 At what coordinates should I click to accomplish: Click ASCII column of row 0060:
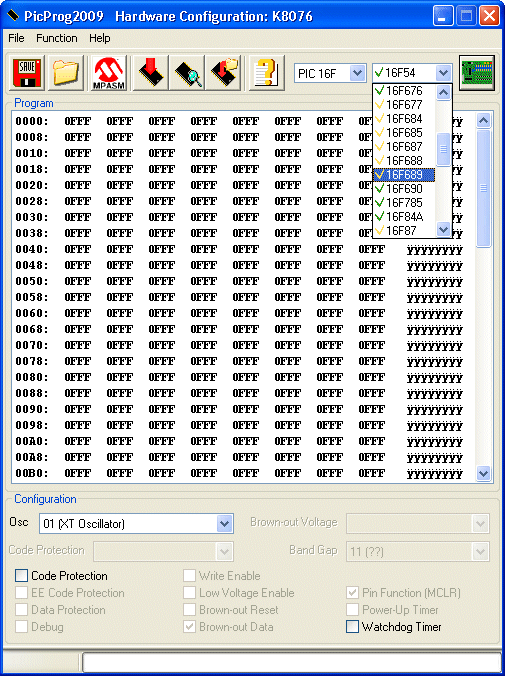[435, 314]
